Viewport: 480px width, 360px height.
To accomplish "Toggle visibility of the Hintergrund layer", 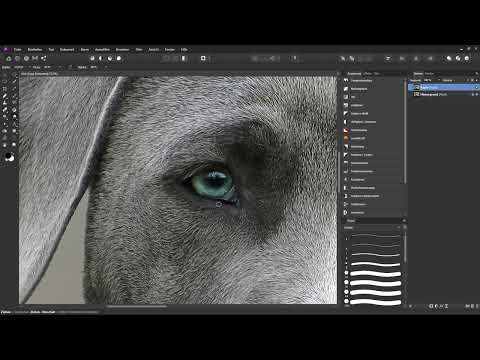I will (477, 95).
